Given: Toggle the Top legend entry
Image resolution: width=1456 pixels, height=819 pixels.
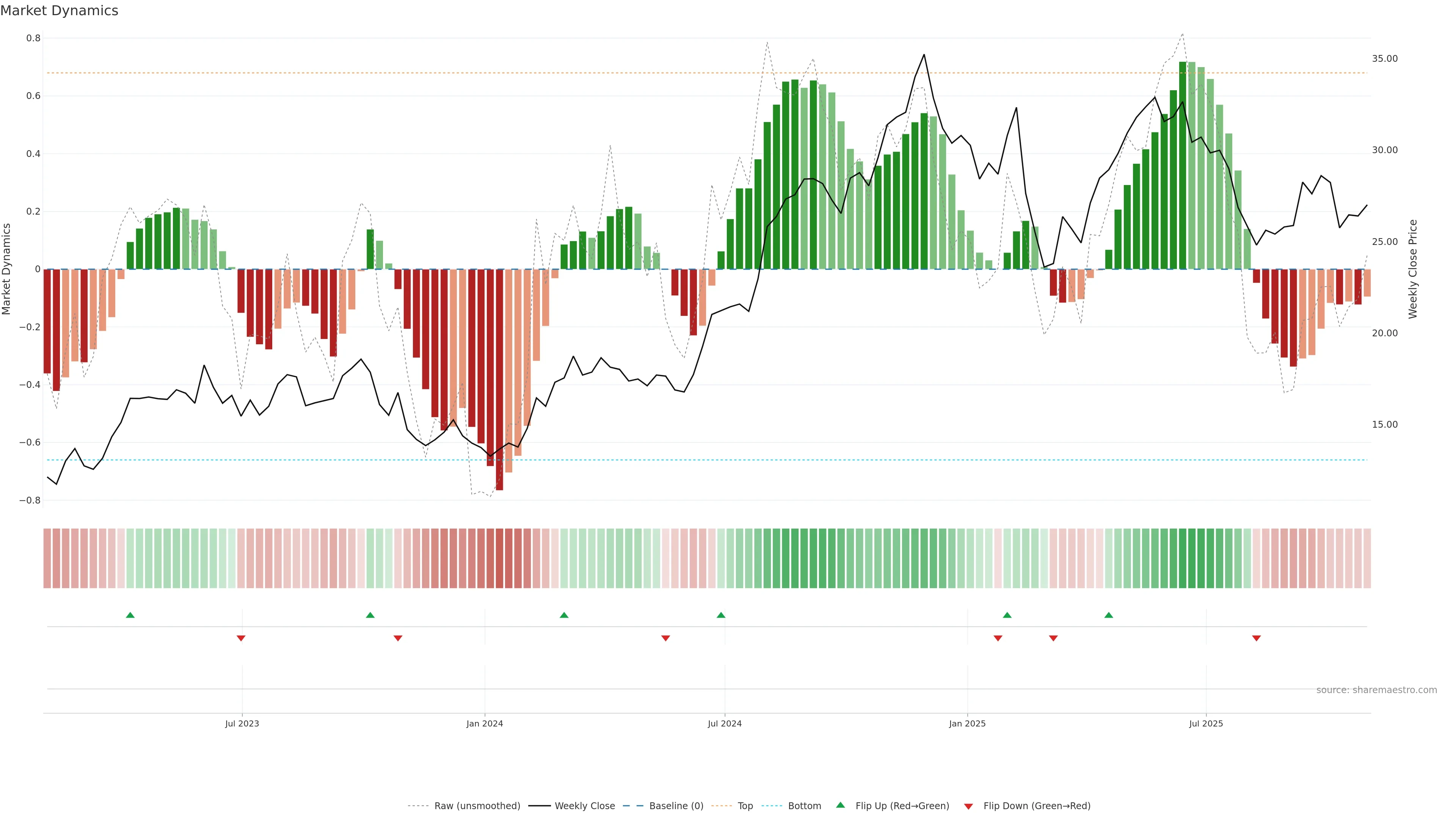Looking at the screenshot, I should [745, 805].
